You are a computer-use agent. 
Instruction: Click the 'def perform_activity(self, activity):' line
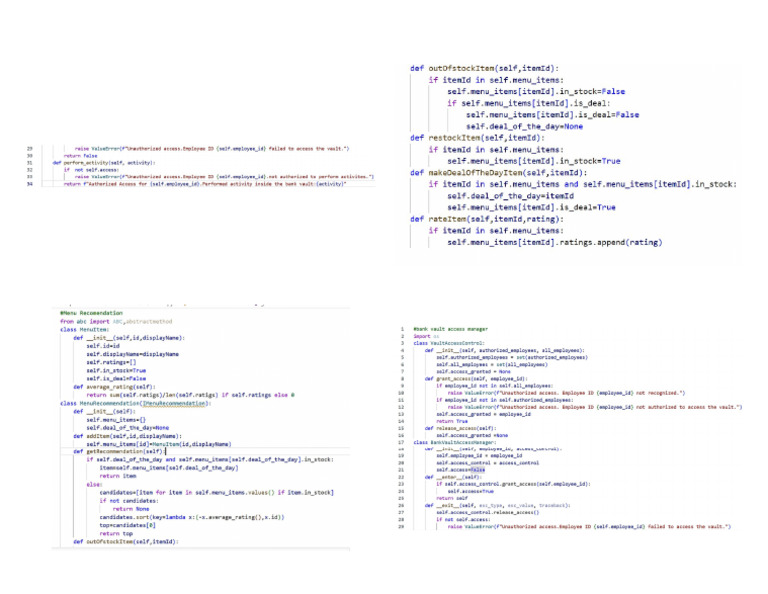coord(104,163)
